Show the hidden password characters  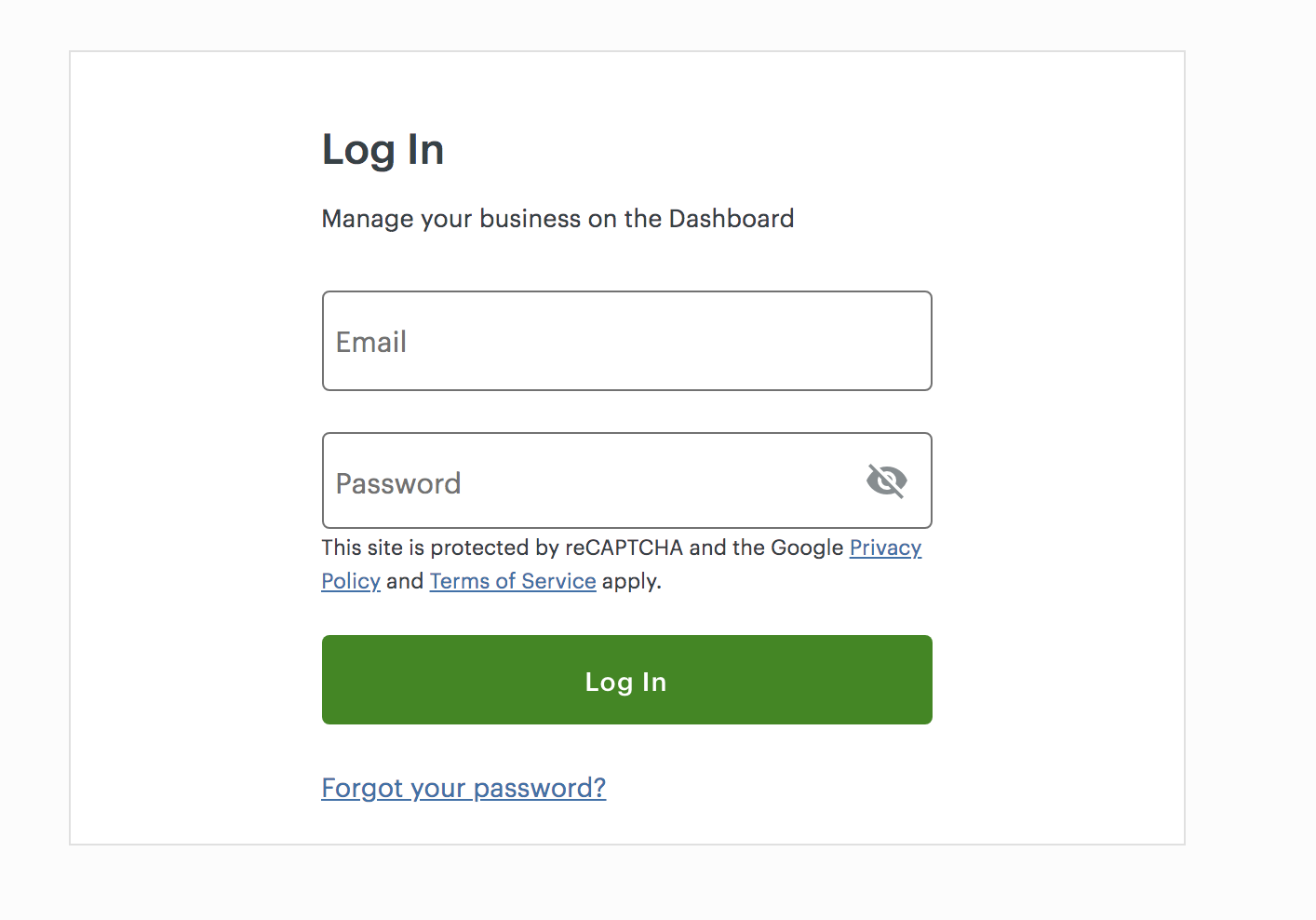coord(886,480)
